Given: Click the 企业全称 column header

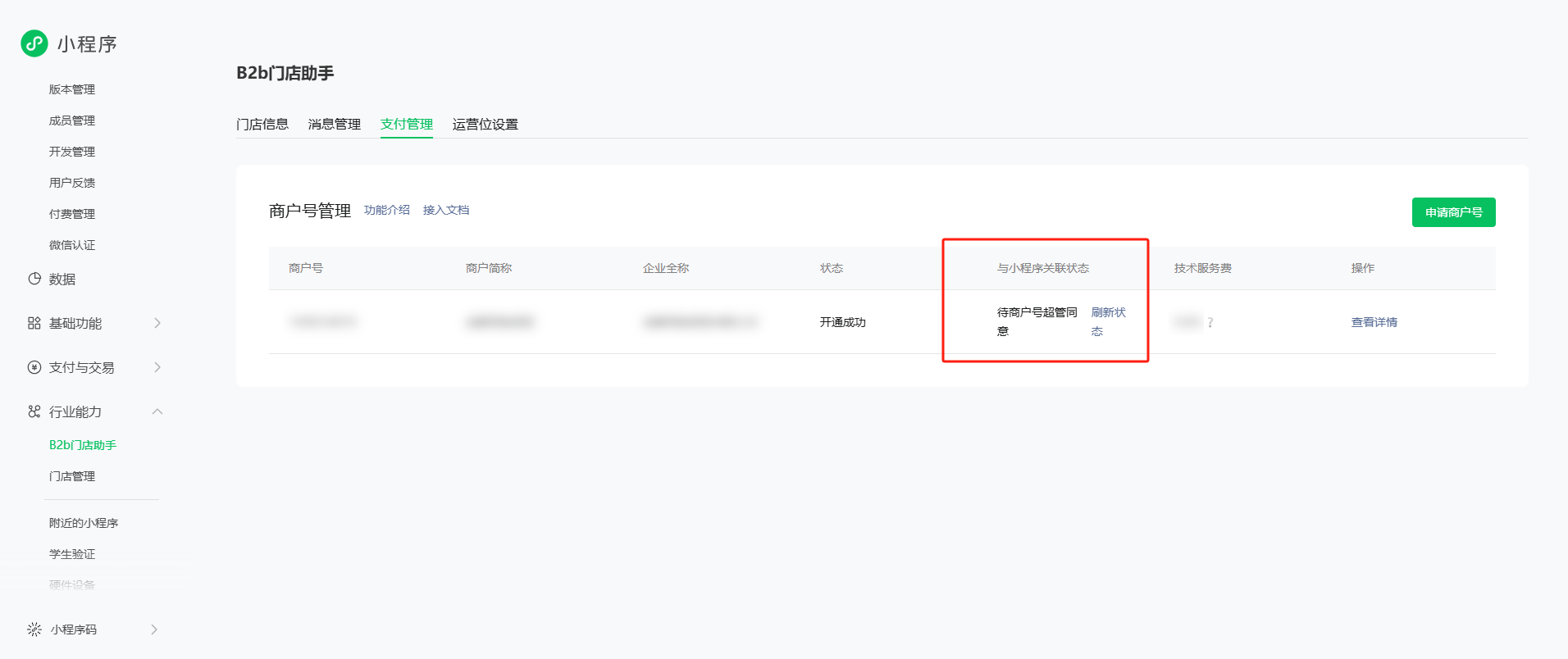Looking at the screenshot, I should point(666,268).
